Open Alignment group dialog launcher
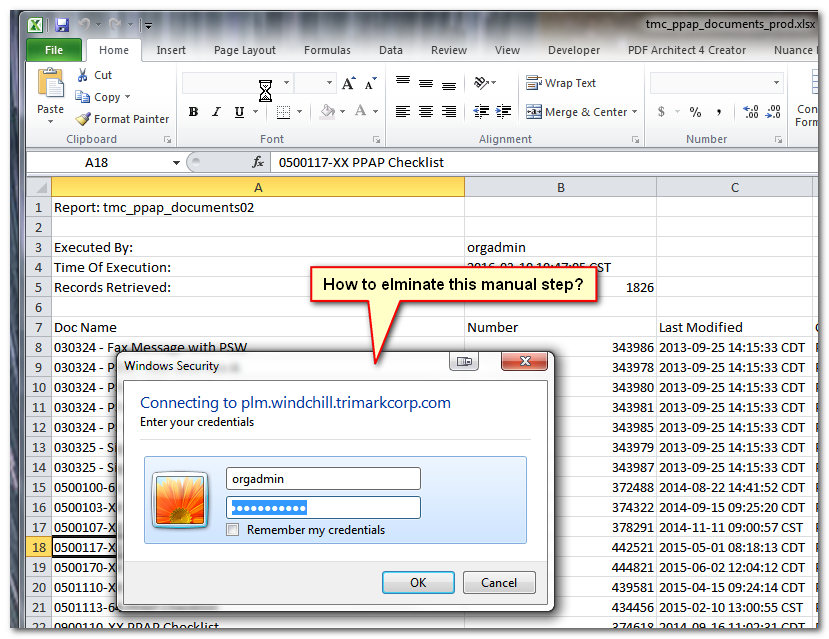Image resolution: width=829 pixels, height=639 pixels. tap(635, 140)
